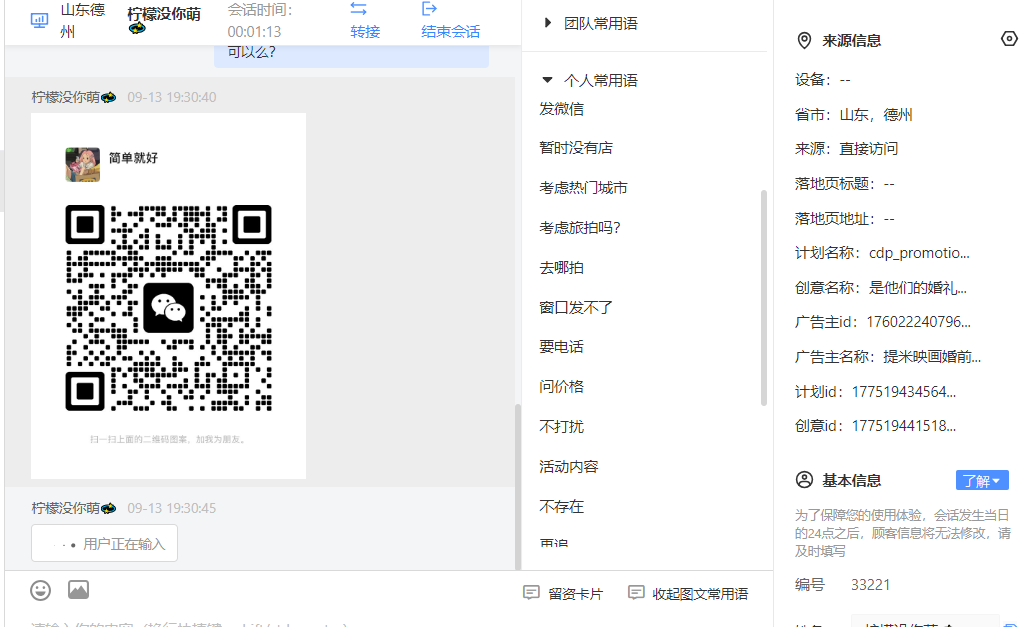
Task: Click the 创意名称 是他们的婚礼... value
Action: 918,288
